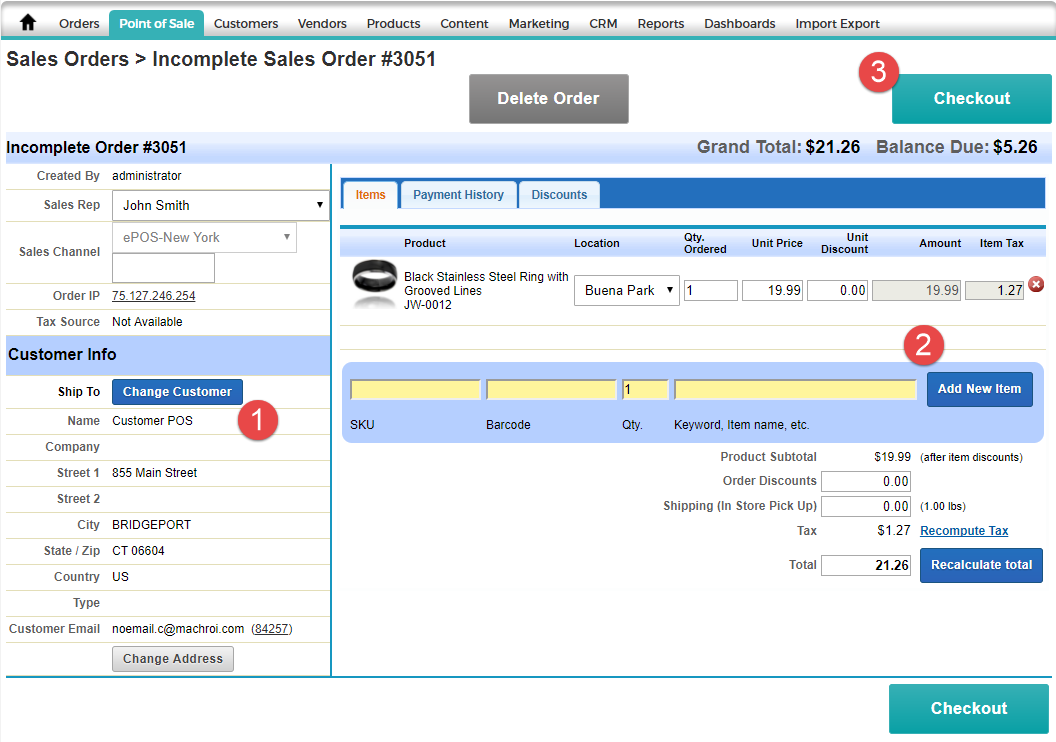Expand the Sales Rep John Smith dropdown
1056x742 pixels.
pyautogui.click(x=220, y=205)
